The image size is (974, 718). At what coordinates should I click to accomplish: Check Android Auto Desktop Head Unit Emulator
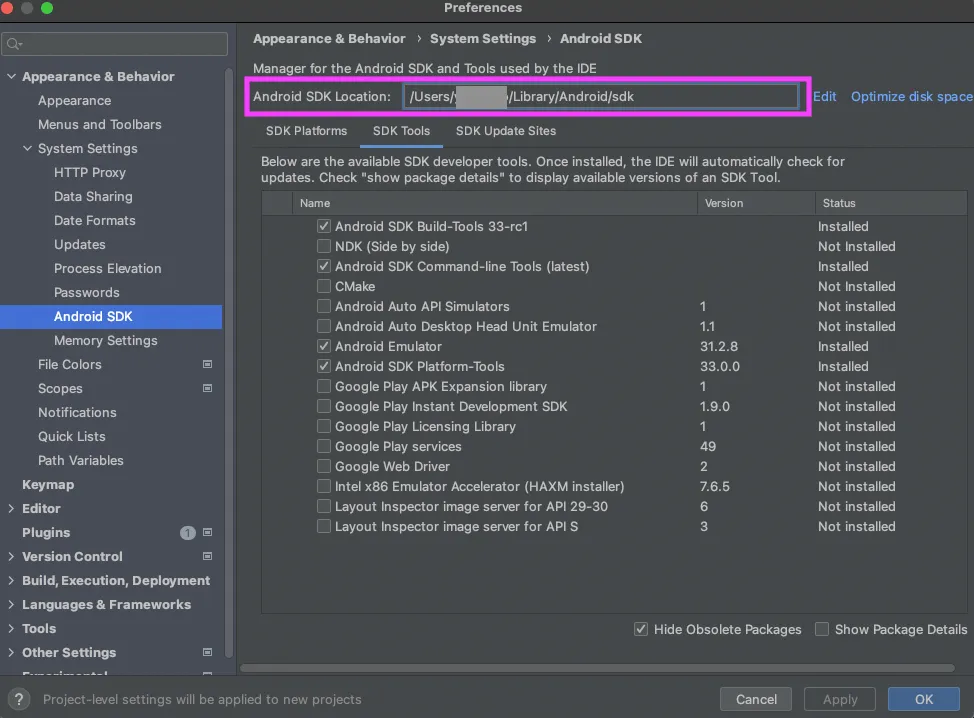(x=324, y=326)
